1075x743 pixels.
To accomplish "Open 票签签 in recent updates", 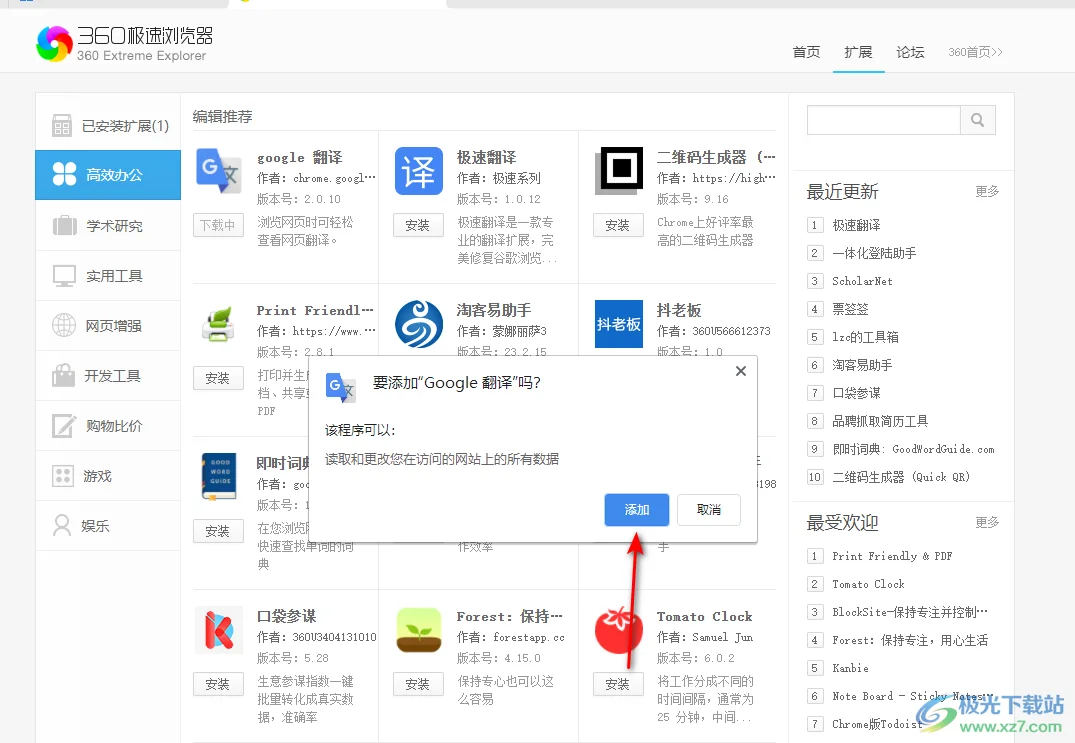I will pyautogui.click(x=850, y=309).
